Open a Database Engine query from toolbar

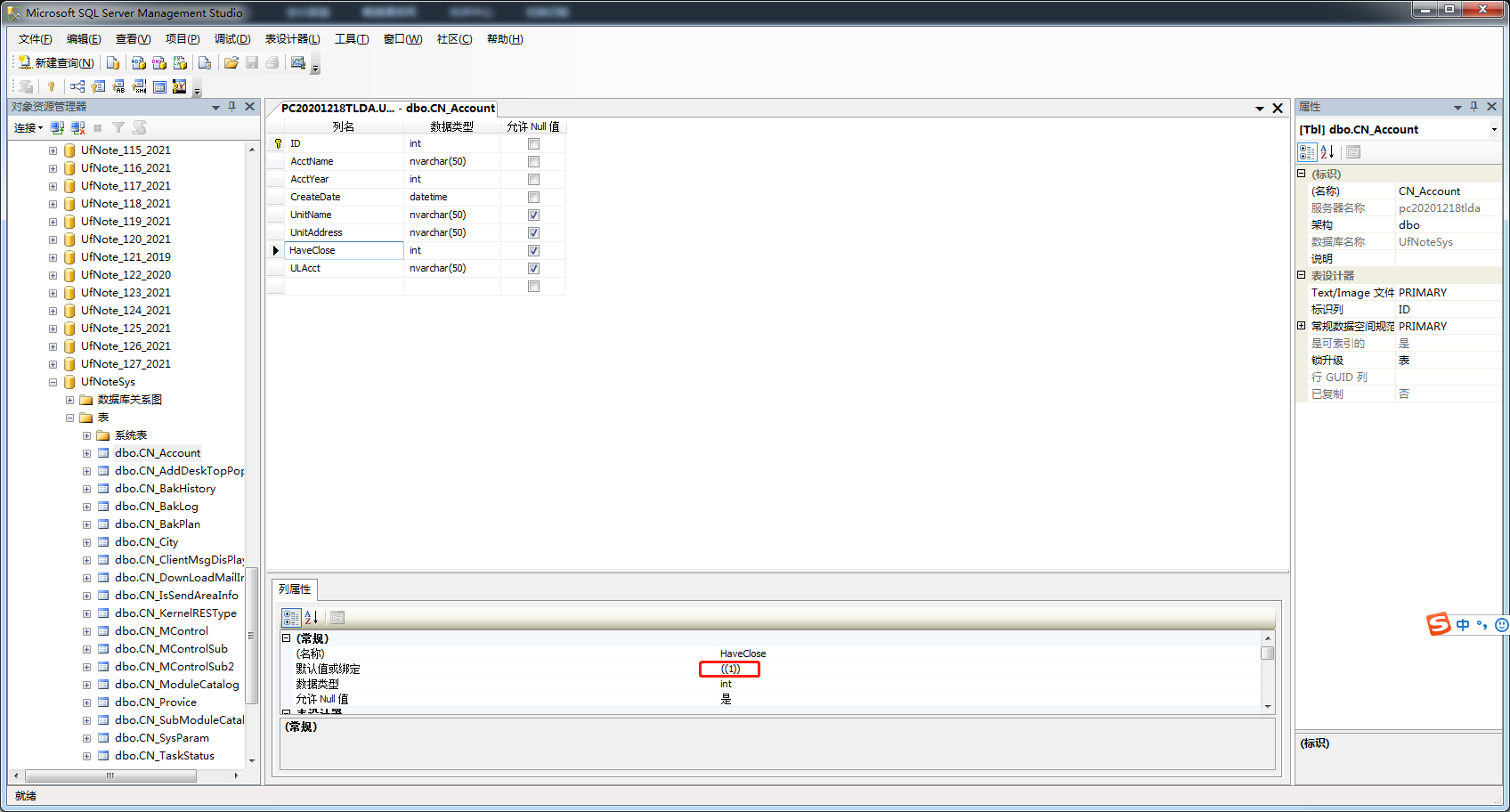[113, 62]
